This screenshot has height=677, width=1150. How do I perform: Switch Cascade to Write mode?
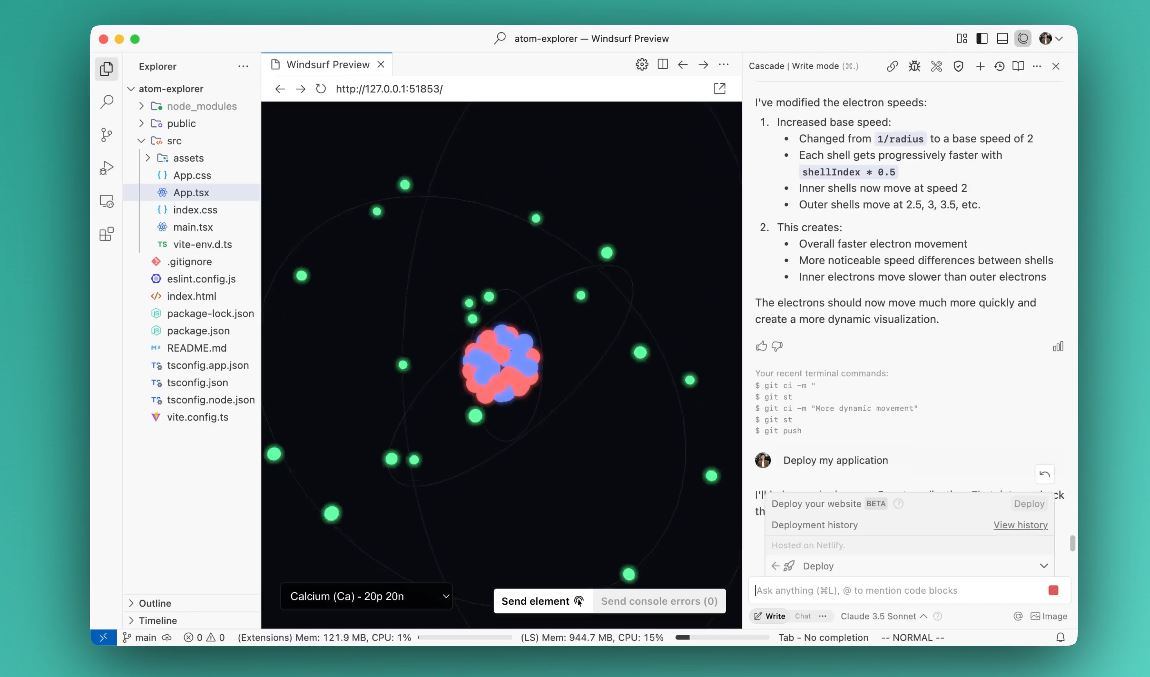pyautogui.click(x=769, y=616)
